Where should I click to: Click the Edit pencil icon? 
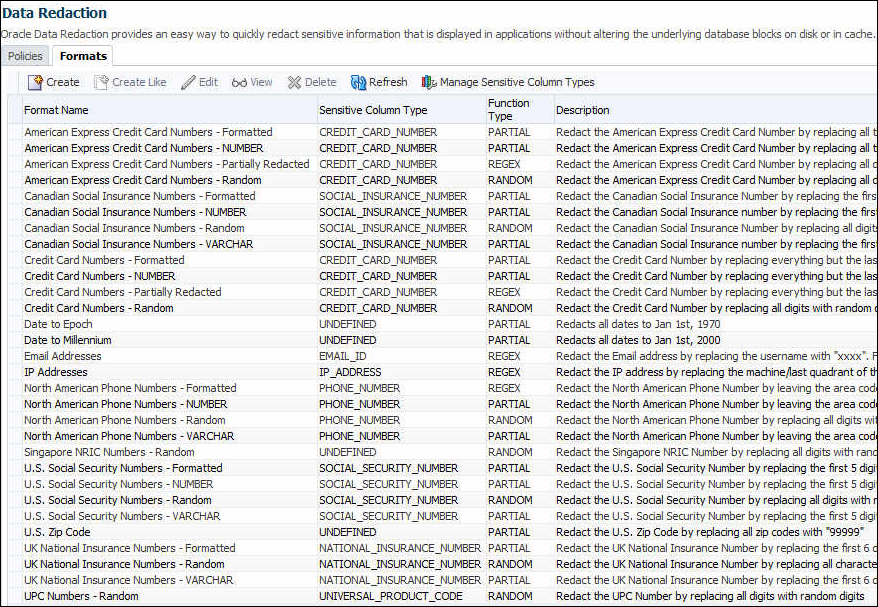tap(188, 82)
